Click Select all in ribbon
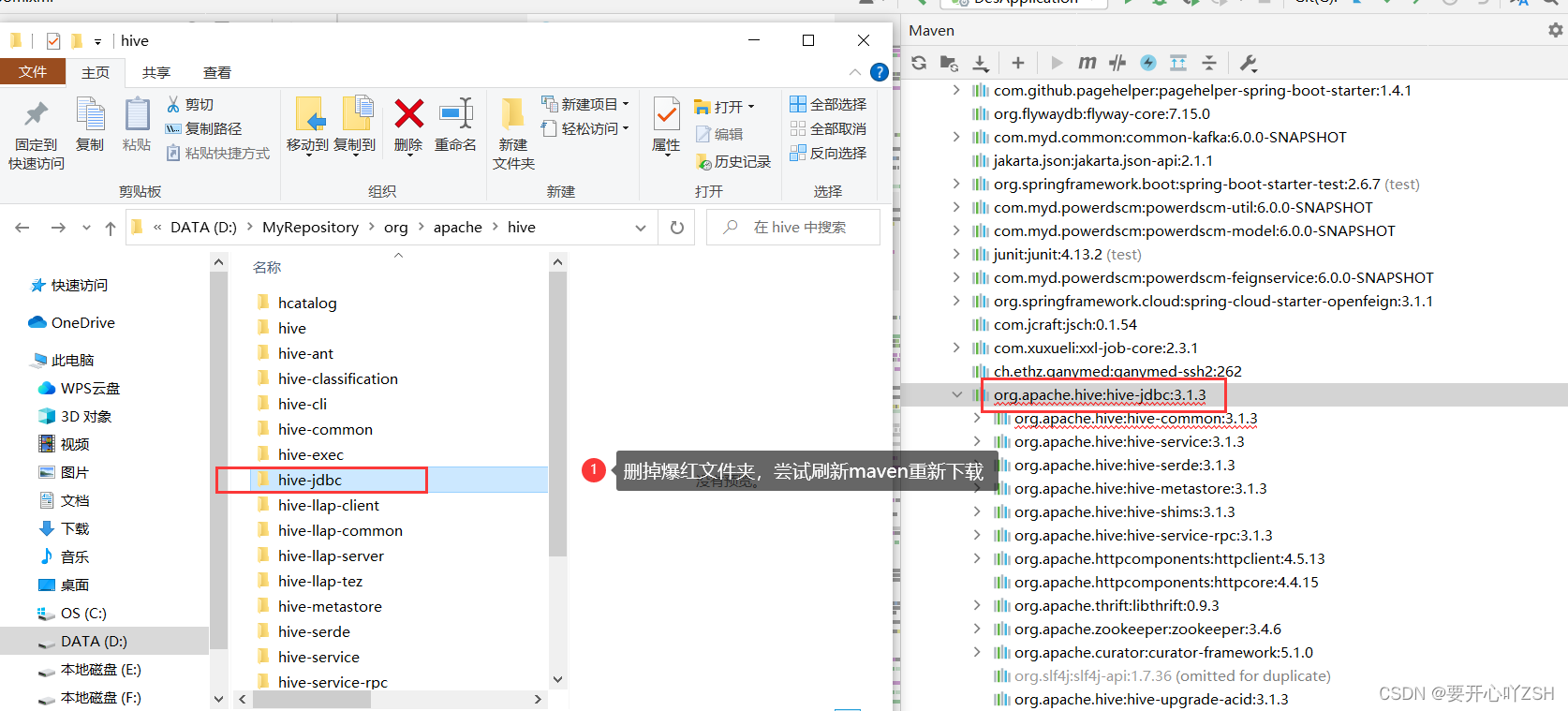This screenshot has height=711, width=1568. [x=828, y=104]
